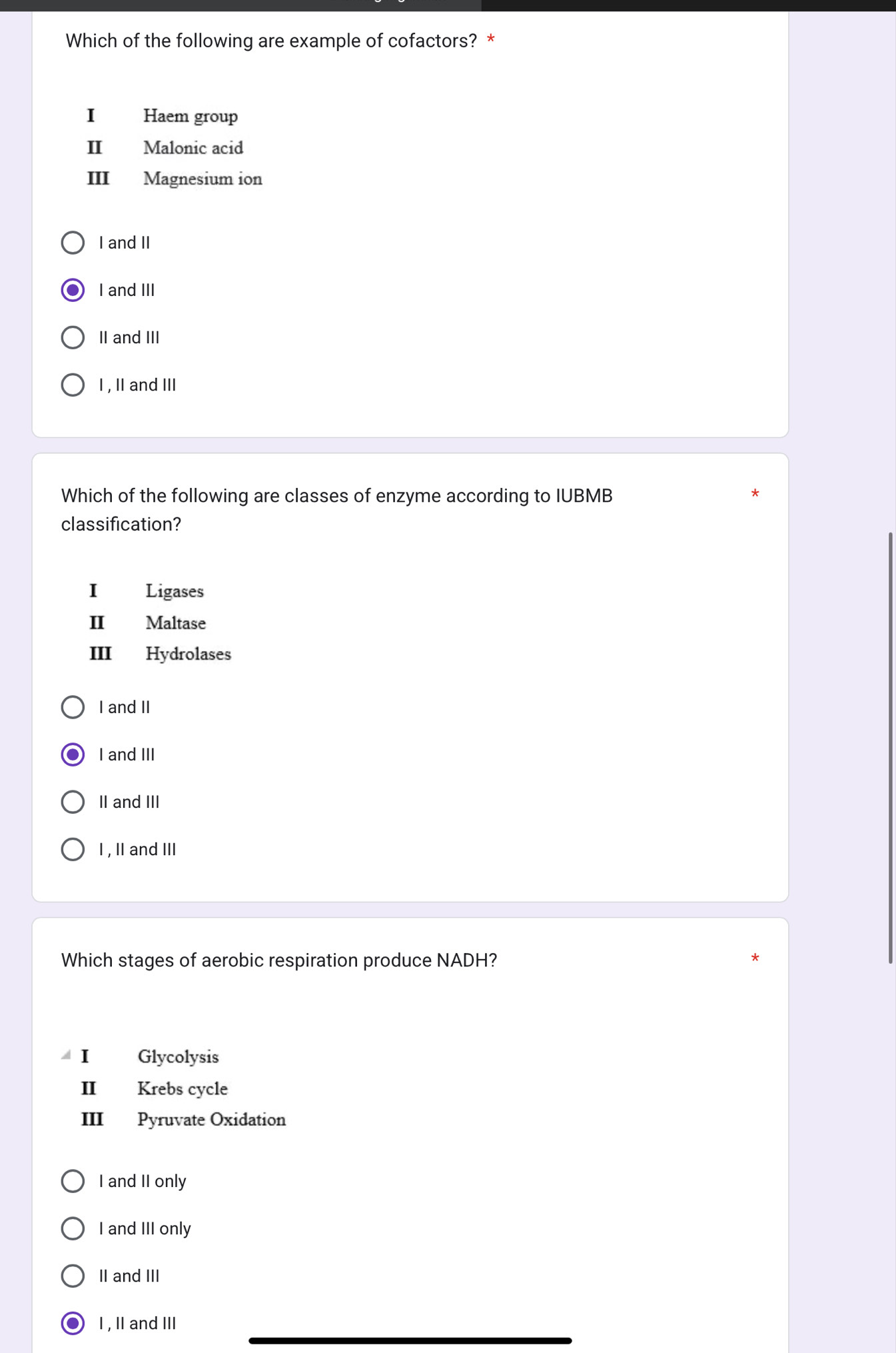
Task: Select "I, II and III" for the cofactors question
Action: click(73, 385)
